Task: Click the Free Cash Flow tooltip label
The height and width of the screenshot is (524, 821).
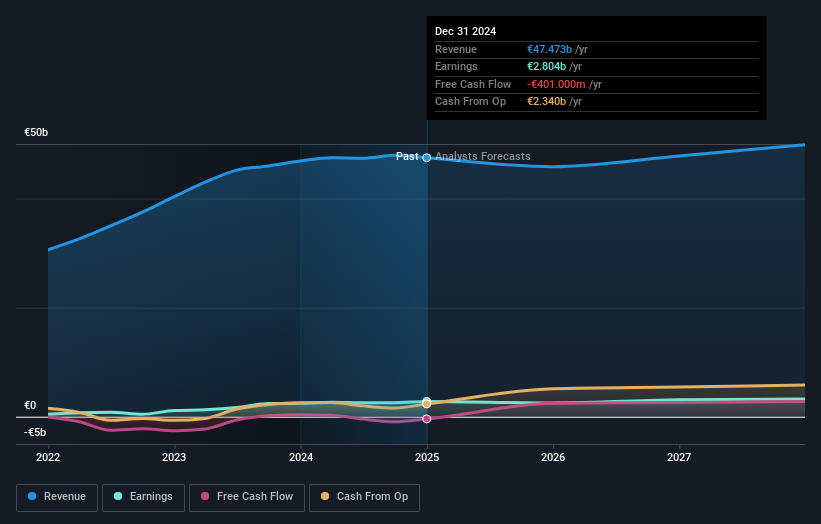Action: pos(473,84)
